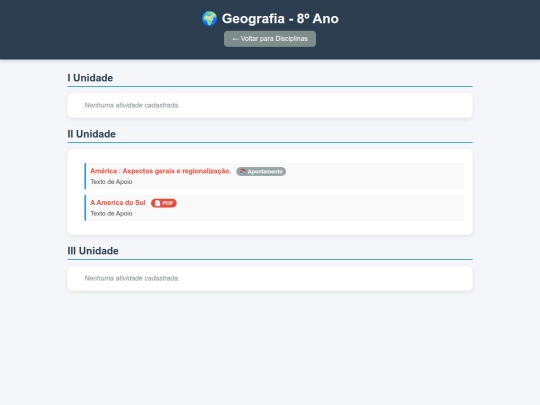Click Texto de Apoio under América Aspectos gerais

click(111, 182)
